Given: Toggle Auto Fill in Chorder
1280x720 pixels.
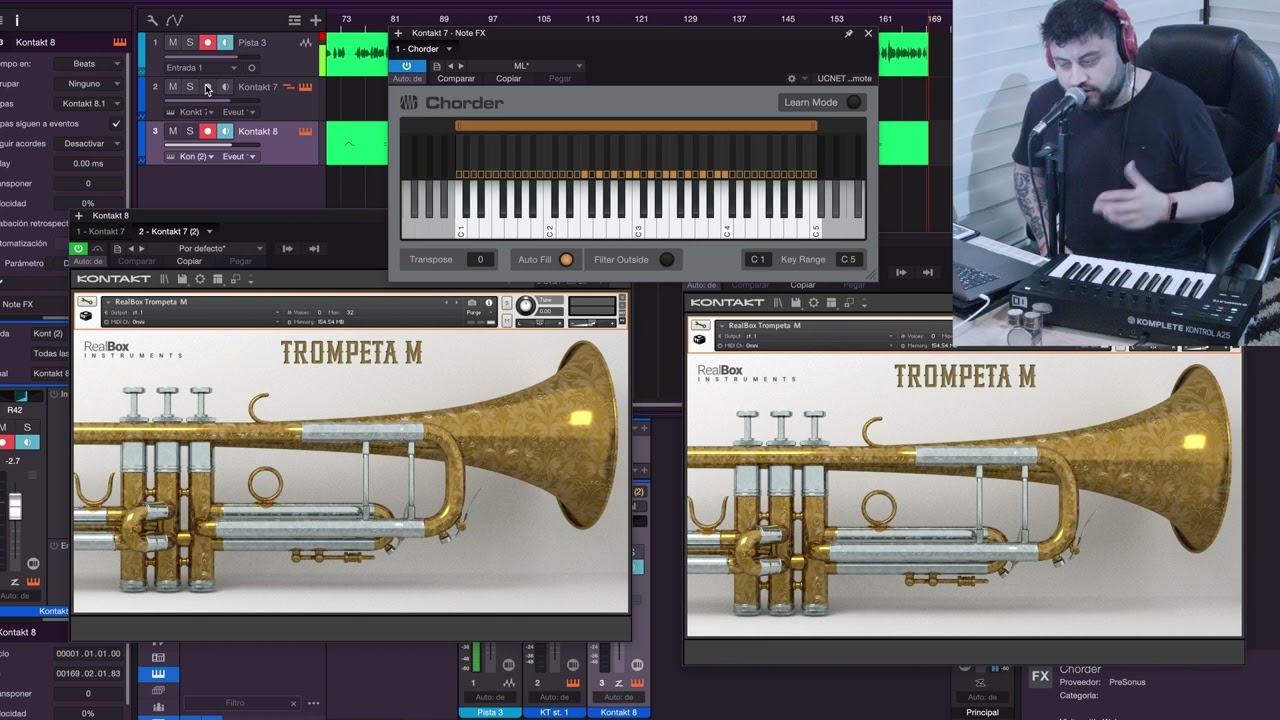Looking at the screenshot, I should 566,260.
